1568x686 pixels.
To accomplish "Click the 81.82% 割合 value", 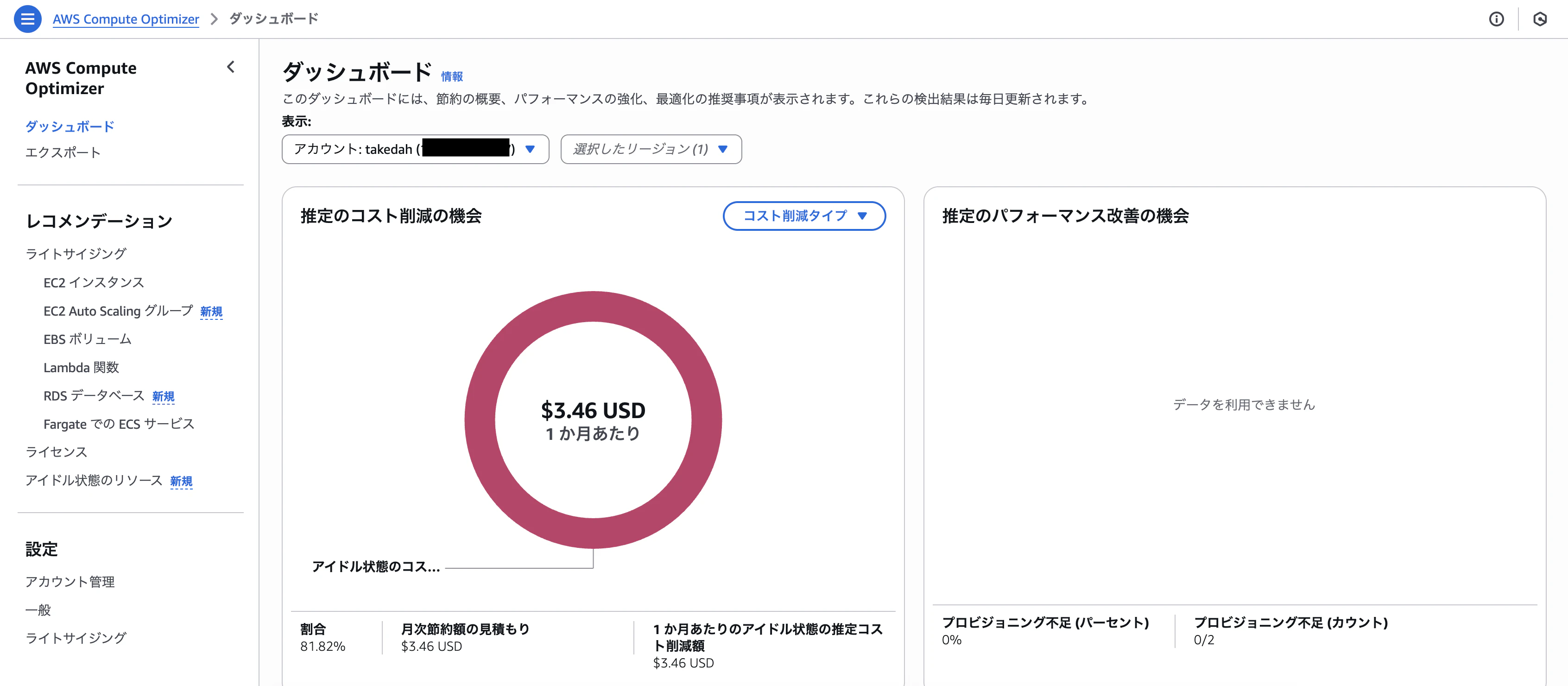I will tap(322, 647).
